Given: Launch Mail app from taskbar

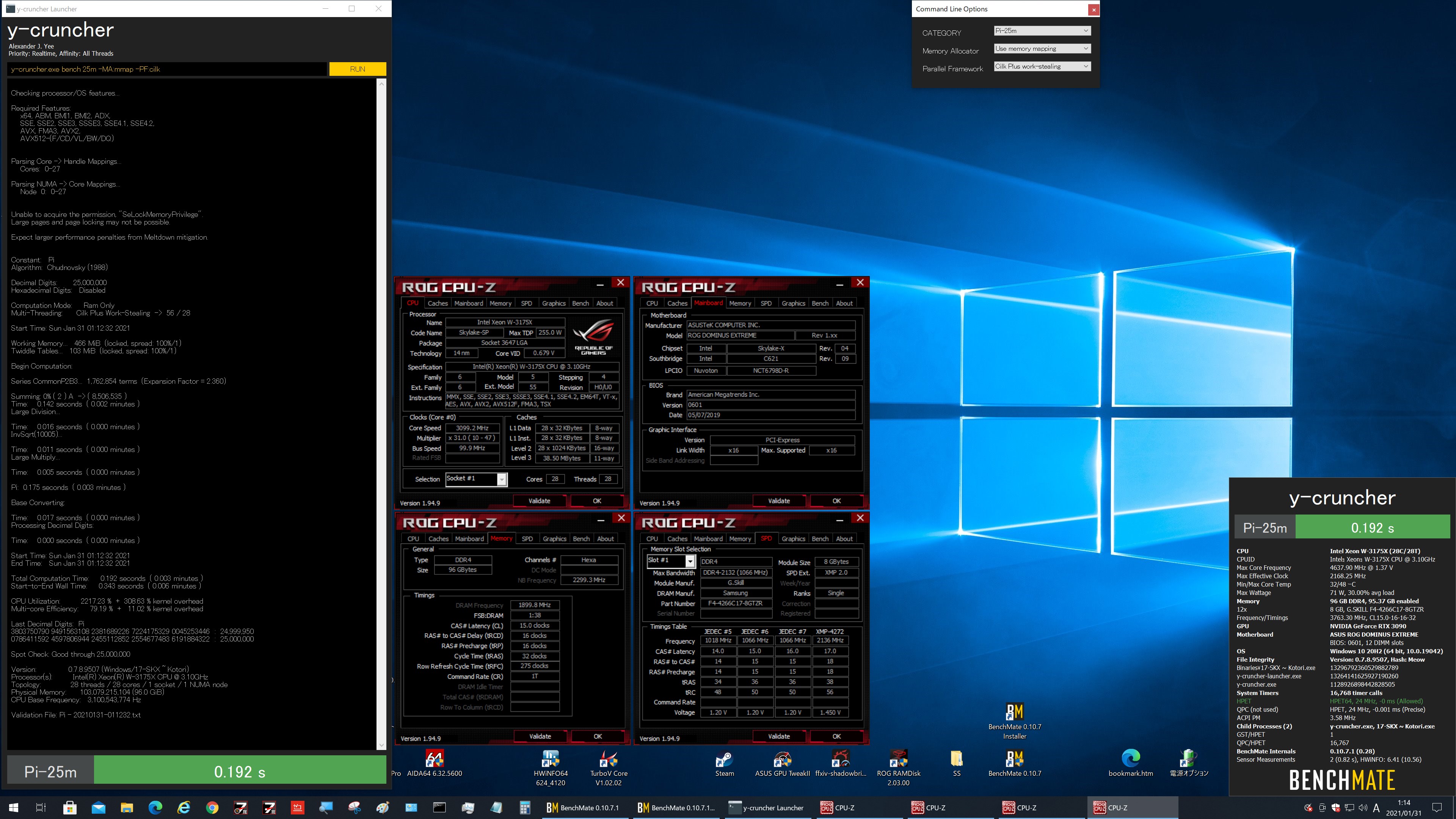Looking at the screenshot, I should (x=98, y=808).
